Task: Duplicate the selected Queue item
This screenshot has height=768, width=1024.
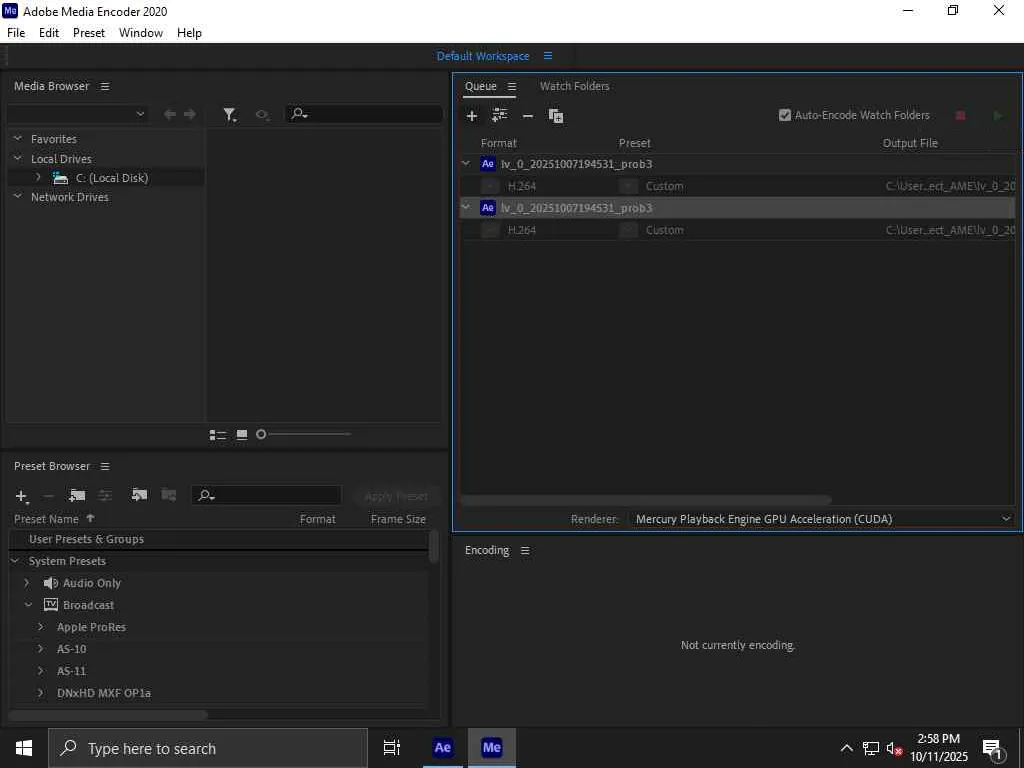Action: (556, 116)
